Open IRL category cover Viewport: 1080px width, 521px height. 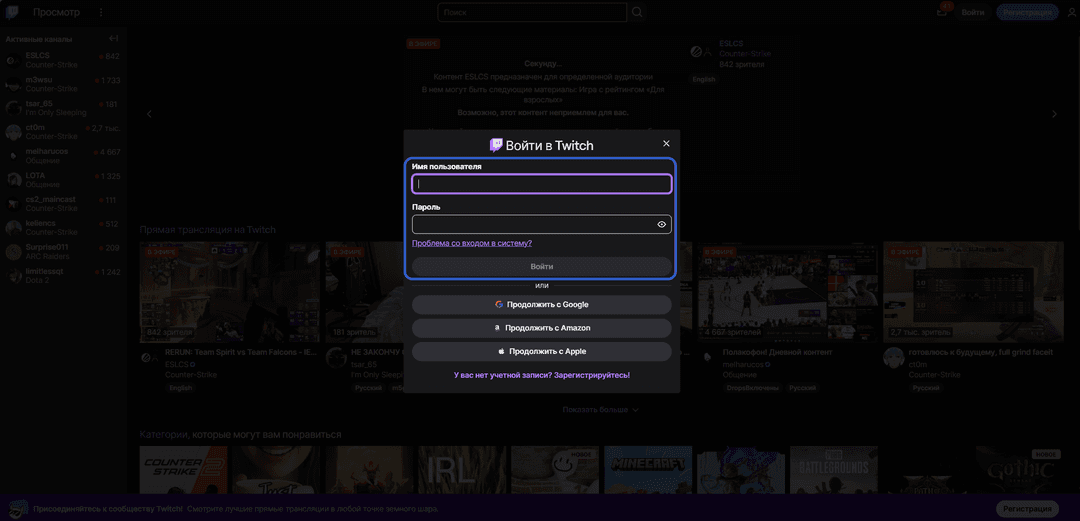[x=462, y=470]
